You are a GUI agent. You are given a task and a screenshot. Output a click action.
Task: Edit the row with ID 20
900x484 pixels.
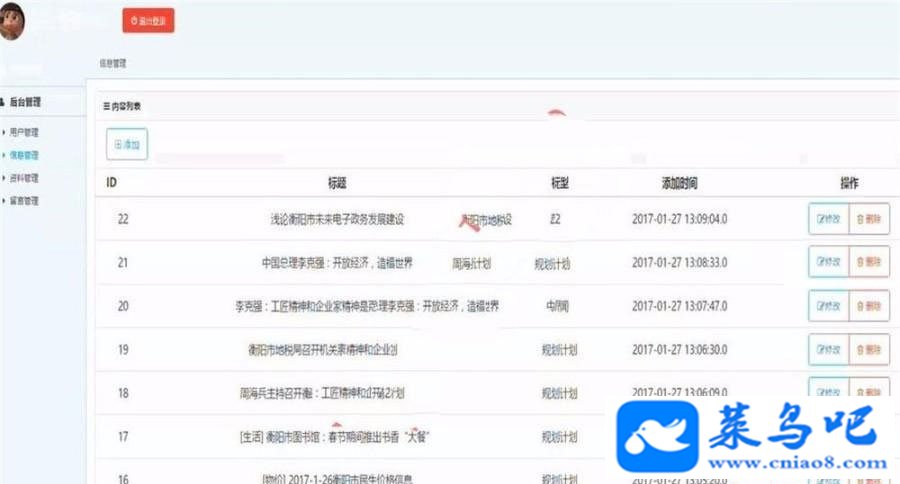(x=828, y=306)
